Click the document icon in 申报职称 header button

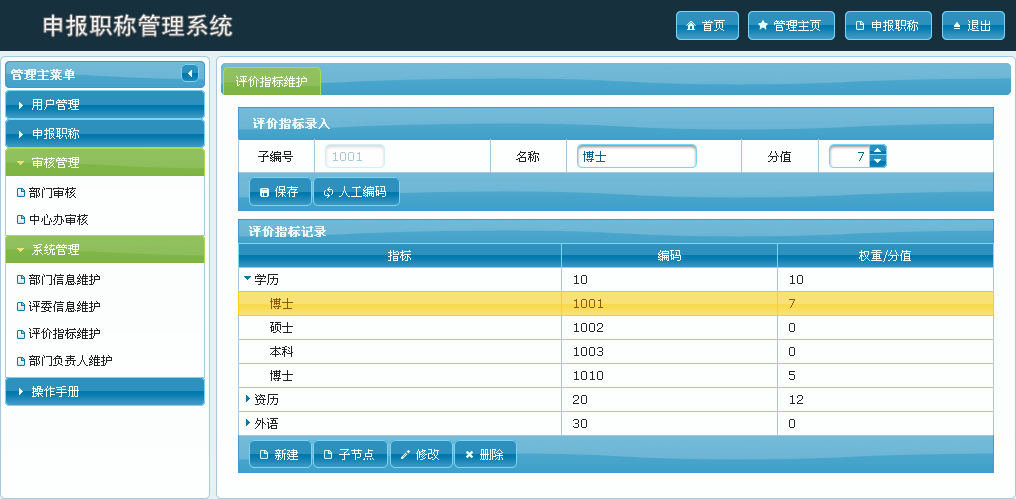(x=860, y=27)
